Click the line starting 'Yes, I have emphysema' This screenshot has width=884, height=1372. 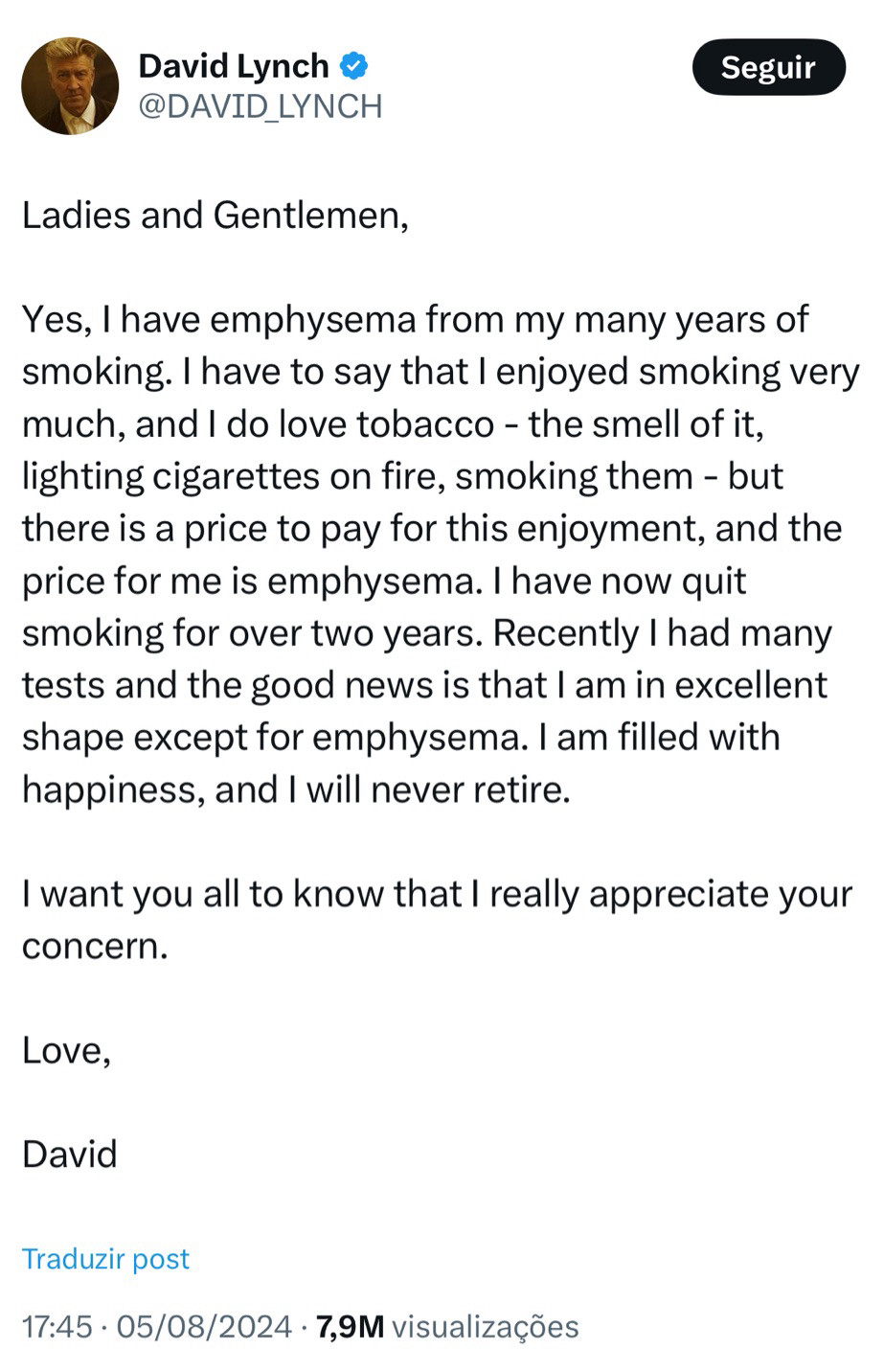(416, 320)
